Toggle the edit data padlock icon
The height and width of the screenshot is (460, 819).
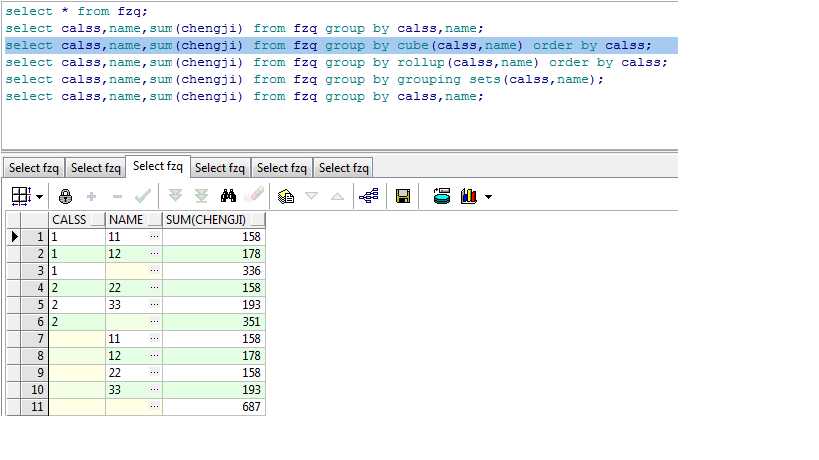coord(65,196)
